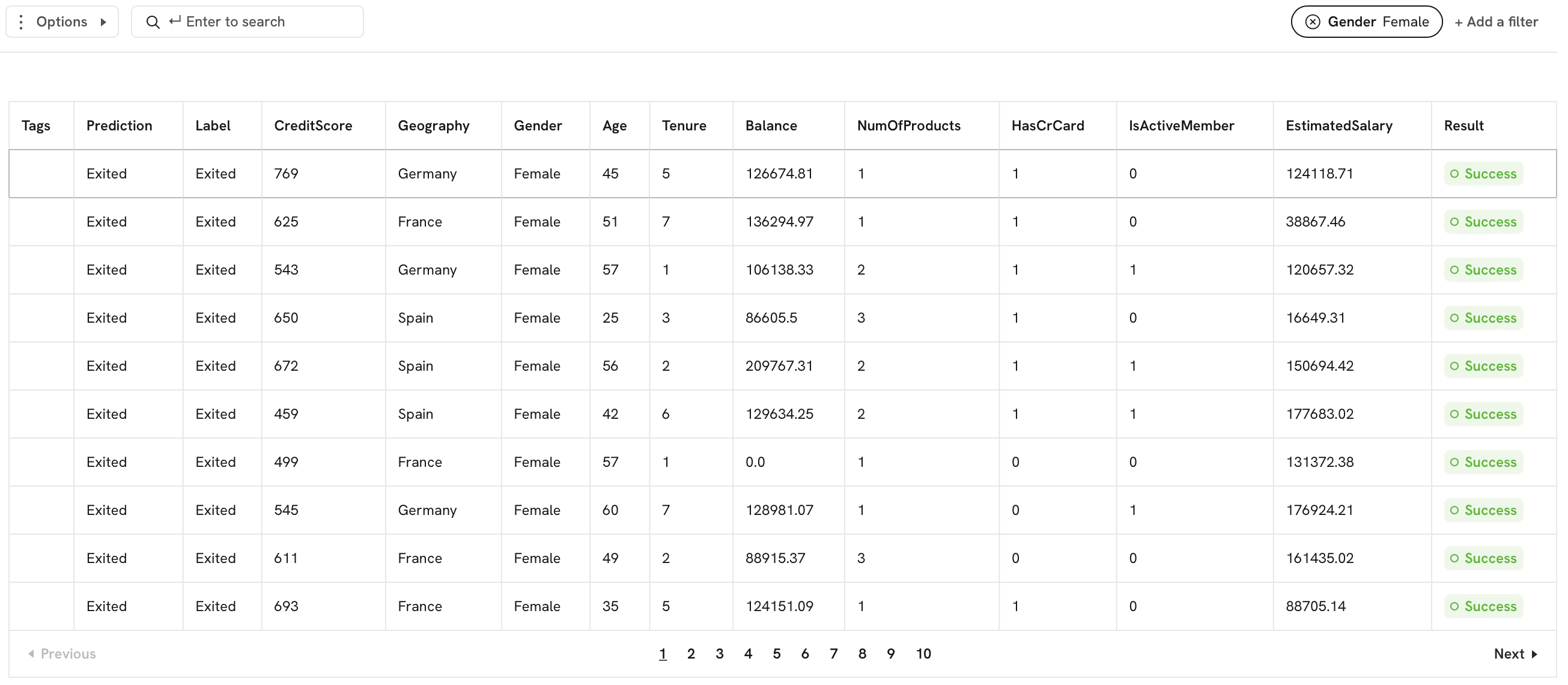1568x685 pixels.
Task: Go to the Next page
Action: point(1509,653)
